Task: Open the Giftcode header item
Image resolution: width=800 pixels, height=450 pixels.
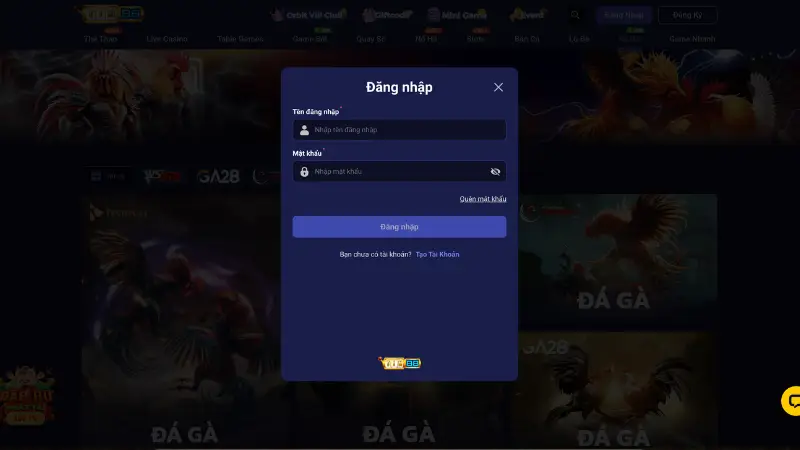Action: (387, 15)
